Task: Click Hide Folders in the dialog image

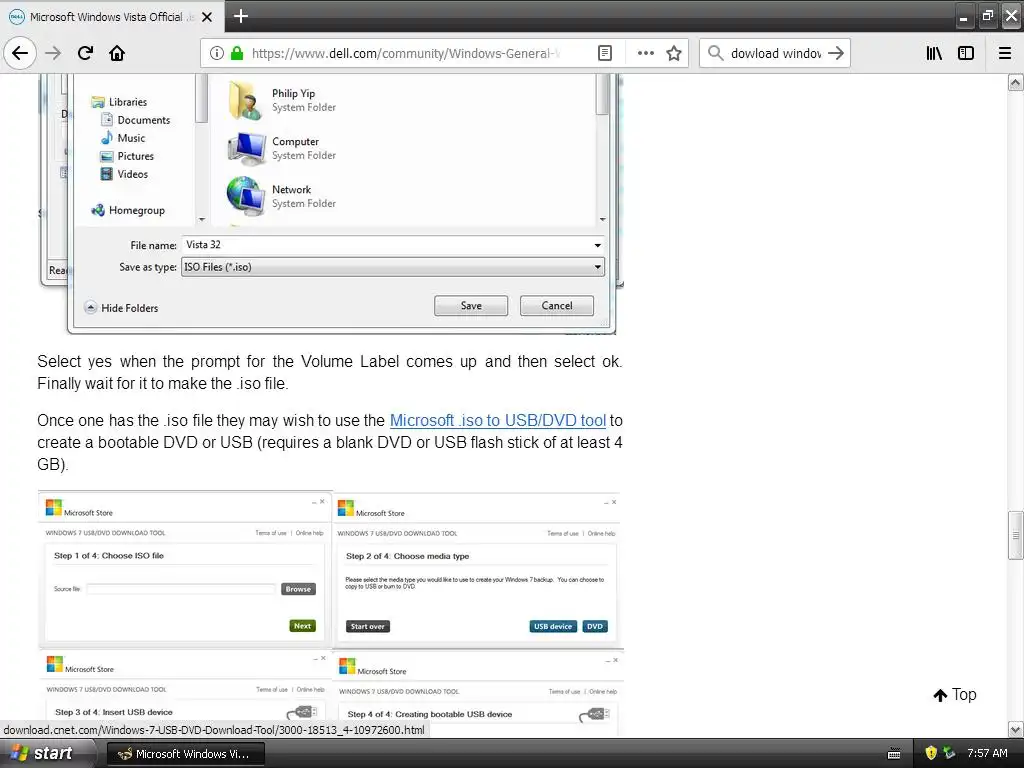Action: coord(122,308)
